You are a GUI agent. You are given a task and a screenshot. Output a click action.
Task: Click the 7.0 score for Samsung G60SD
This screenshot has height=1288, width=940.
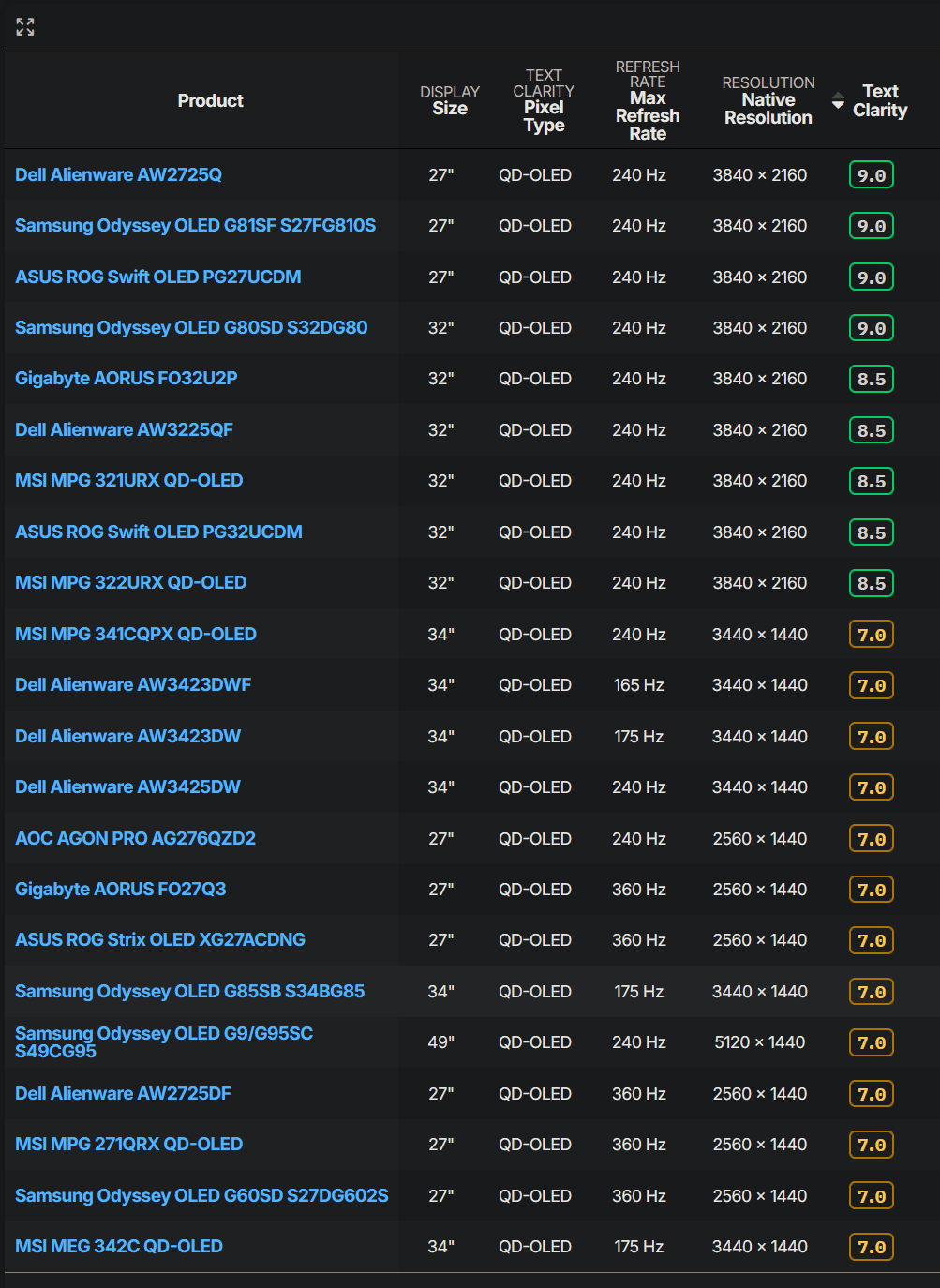pos(872,1196)
